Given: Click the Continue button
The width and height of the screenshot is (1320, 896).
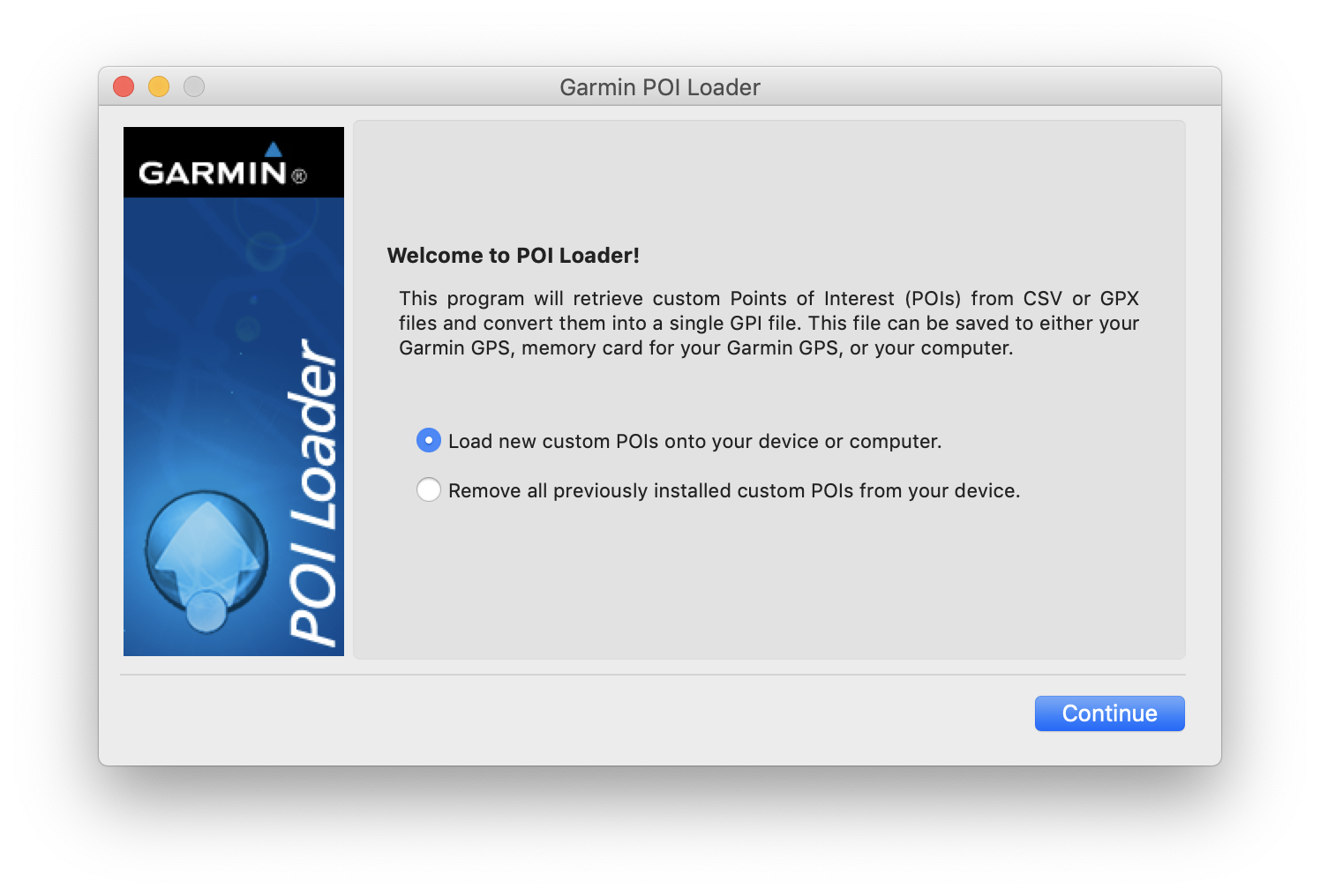Looking at the screenshot, I should (1109, 713).
